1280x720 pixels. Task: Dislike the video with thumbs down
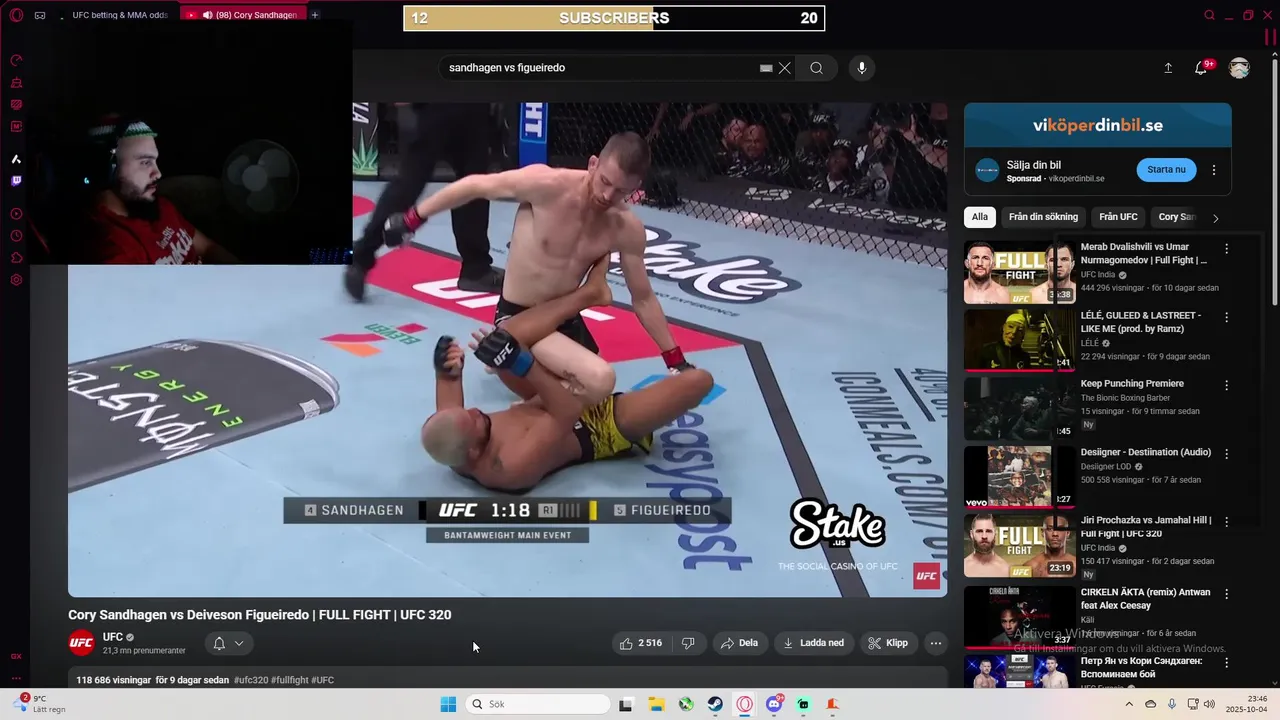click(688, 643)
